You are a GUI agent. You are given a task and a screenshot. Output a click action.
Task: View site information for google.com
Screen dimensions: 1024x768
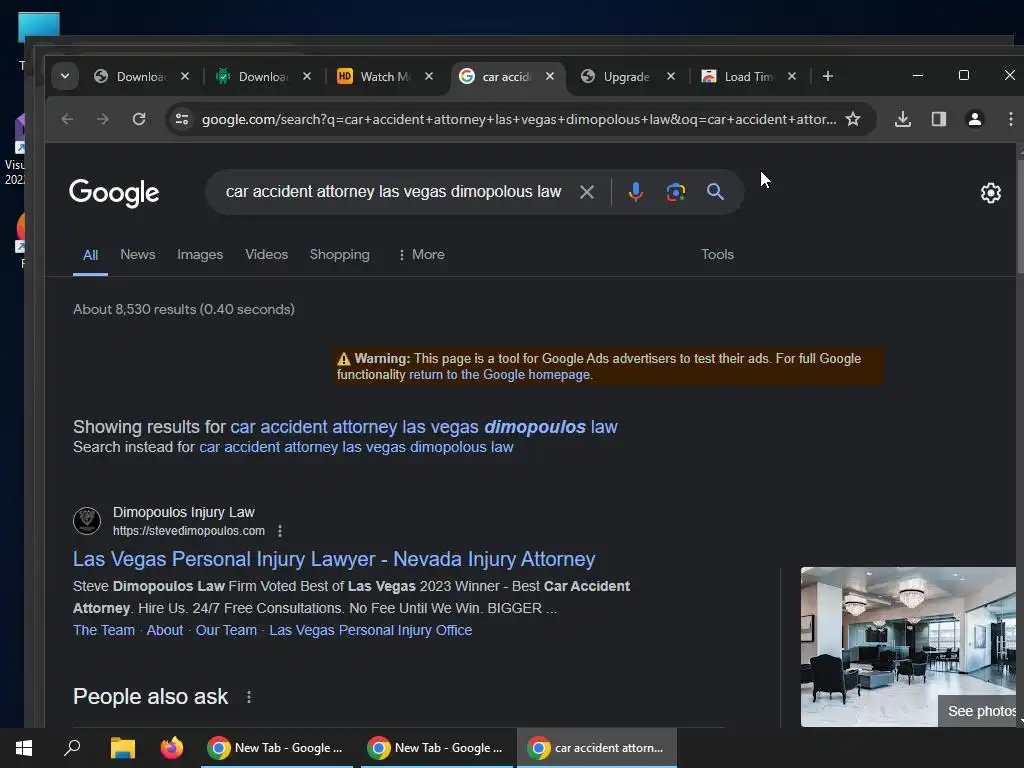pos(182,119)
